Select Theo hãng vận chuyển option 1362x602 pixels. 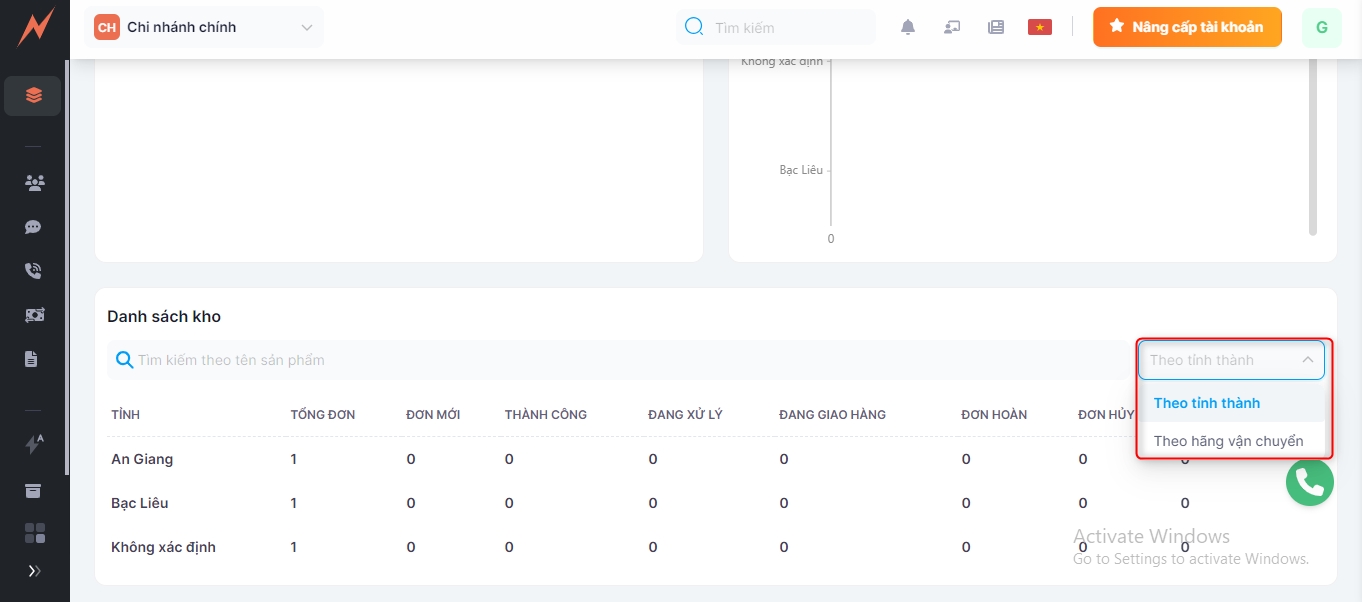coord(1228,441)
